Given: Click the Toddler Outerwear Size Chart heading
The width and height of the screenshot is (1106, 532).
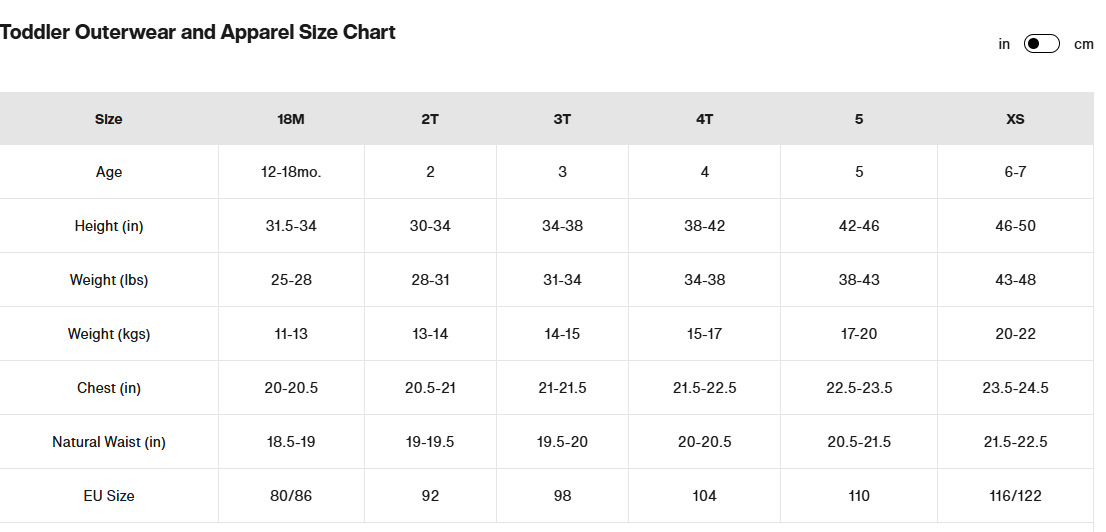Looking at the screenshot, I should tap(198, 32).
